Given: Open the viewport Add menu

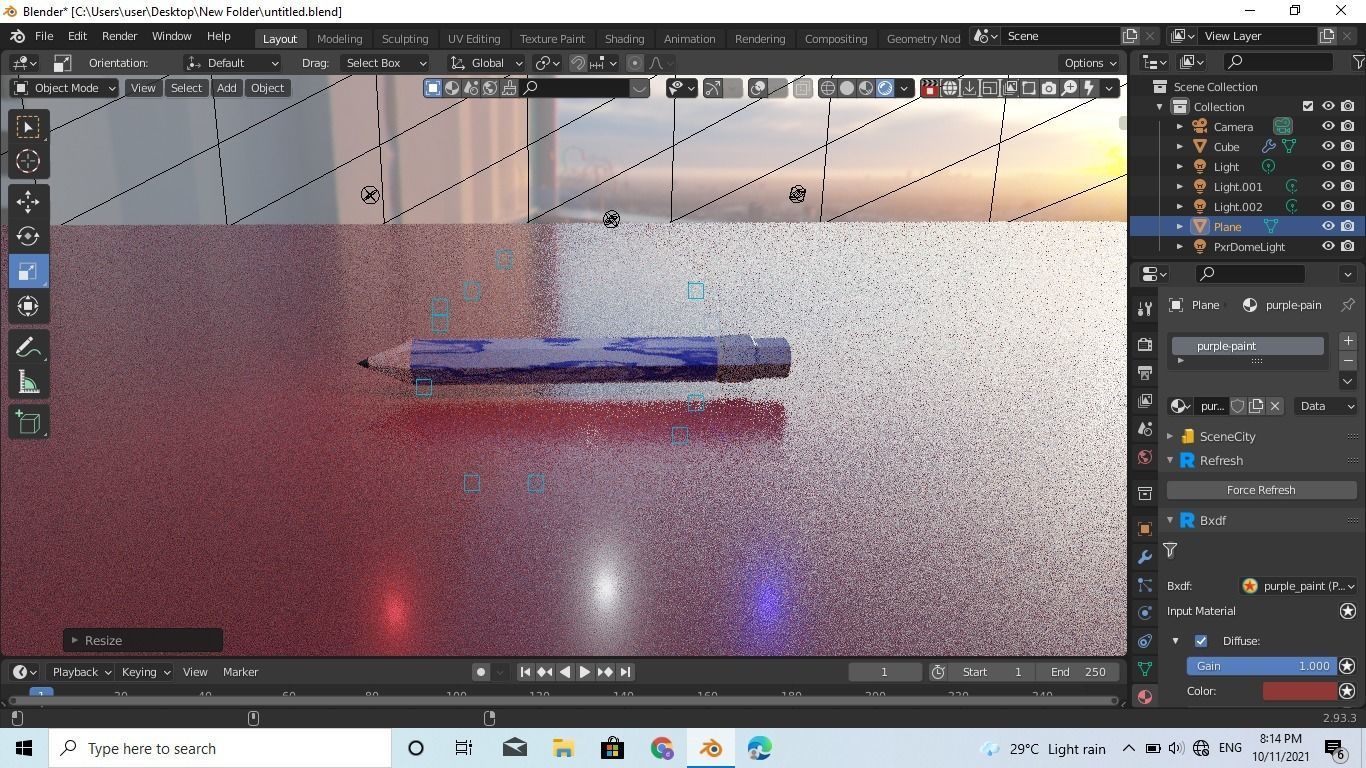Looking at the screenshot, I should coord(227,88).
